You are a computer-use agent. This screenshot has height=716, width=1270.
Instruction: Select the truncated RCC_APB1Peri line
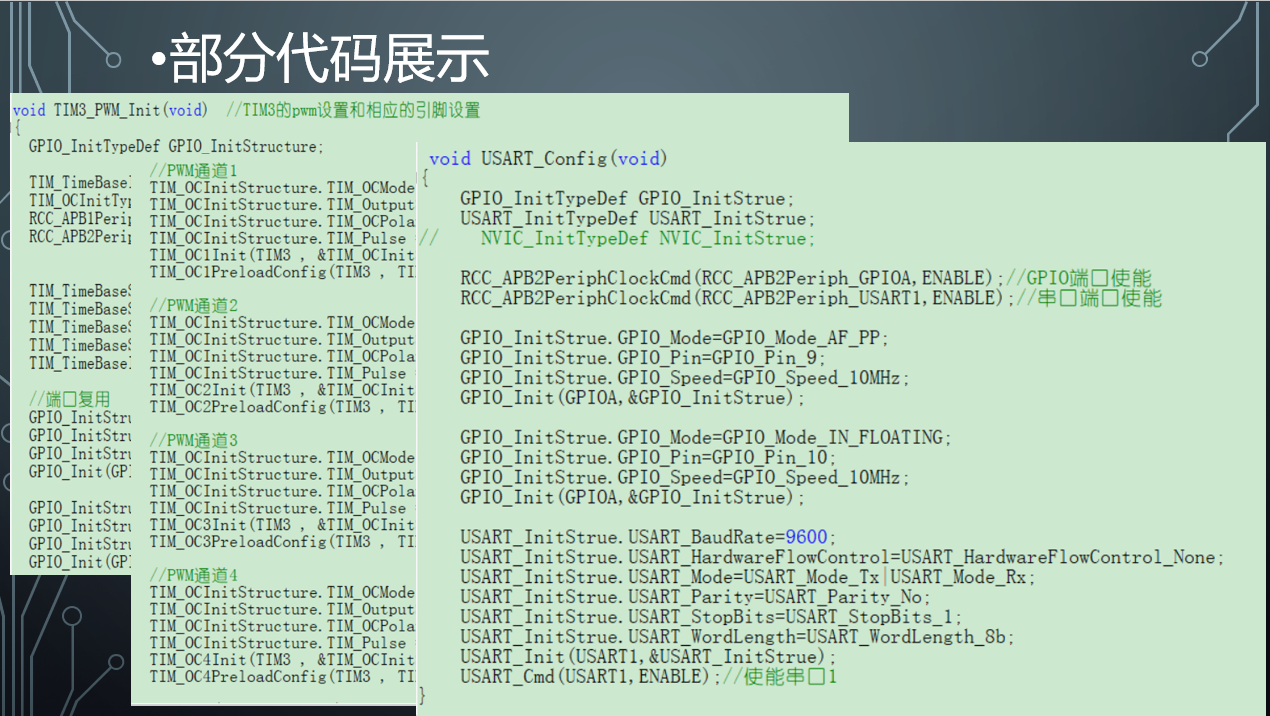click(x=80, y=219)
